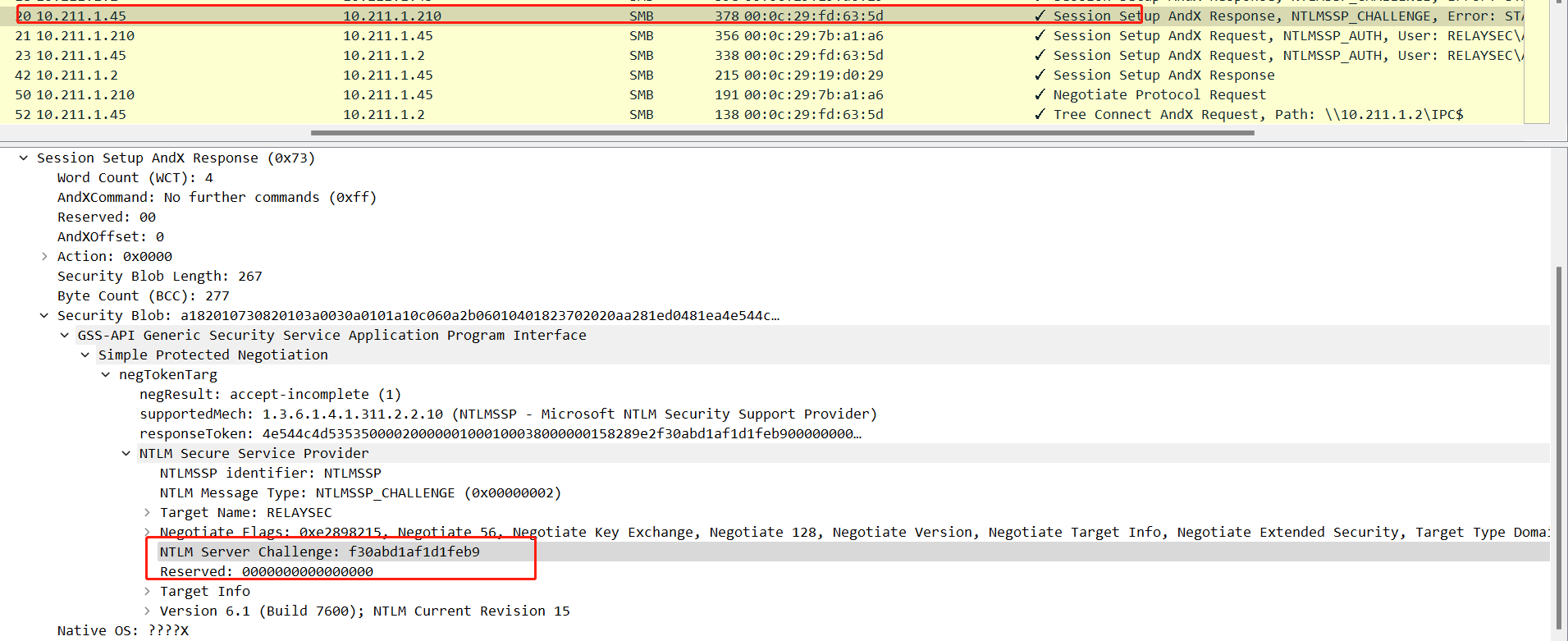
Task: Collapse the Security Blob node
Action: tap(44, 316)
